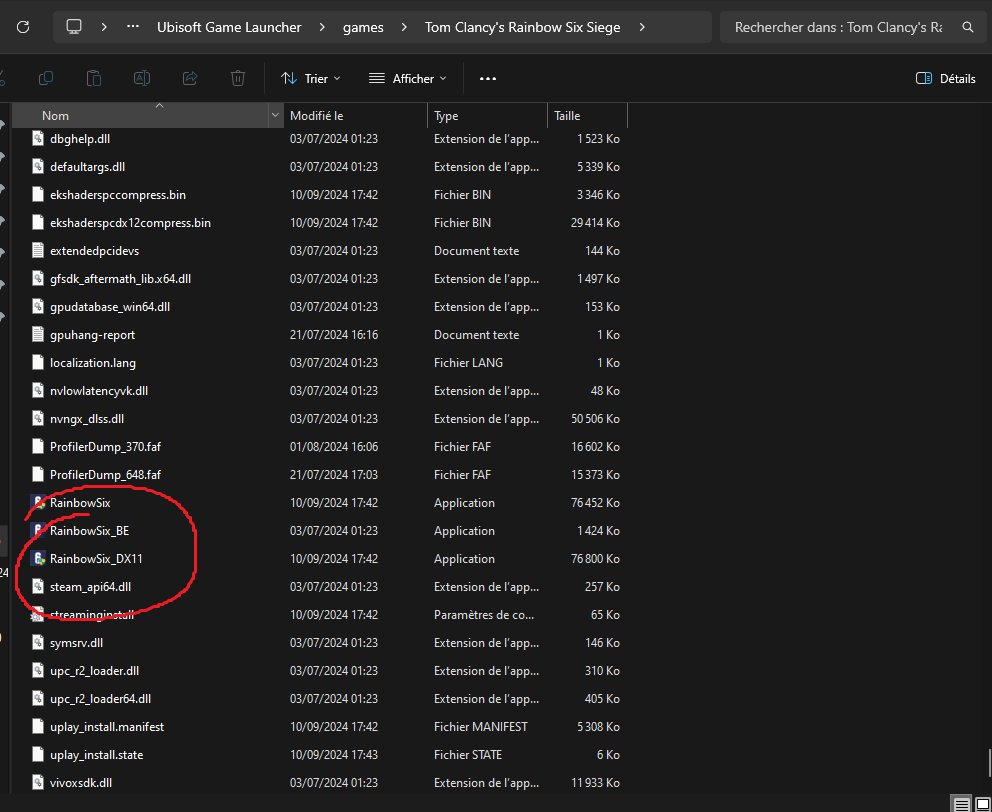The image size is (992, 812).
Task: Open the Afficher view dropdown
Action: (x=407, y=78)
